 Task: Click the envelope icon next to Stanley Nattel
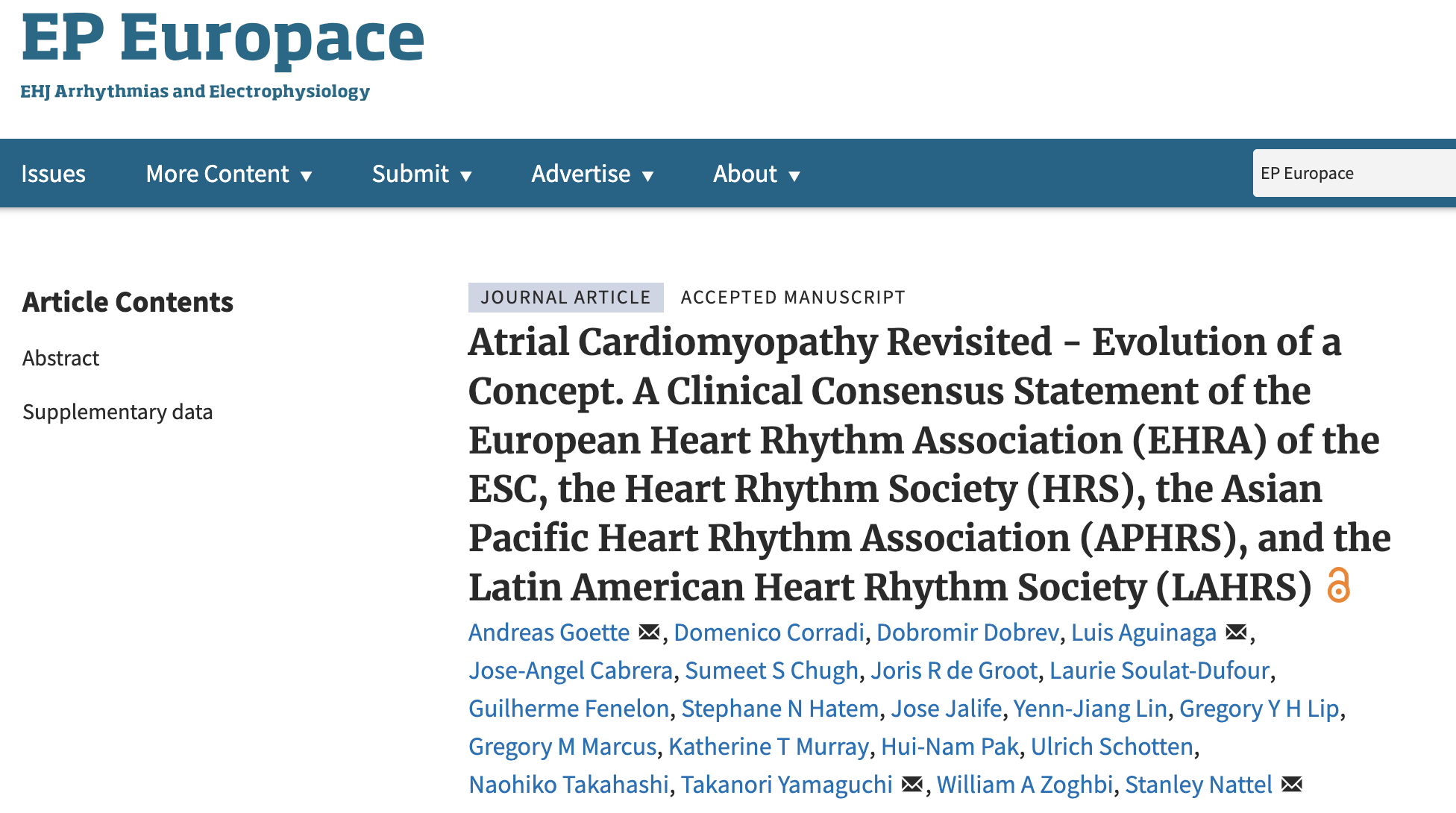click(1291, 785)
